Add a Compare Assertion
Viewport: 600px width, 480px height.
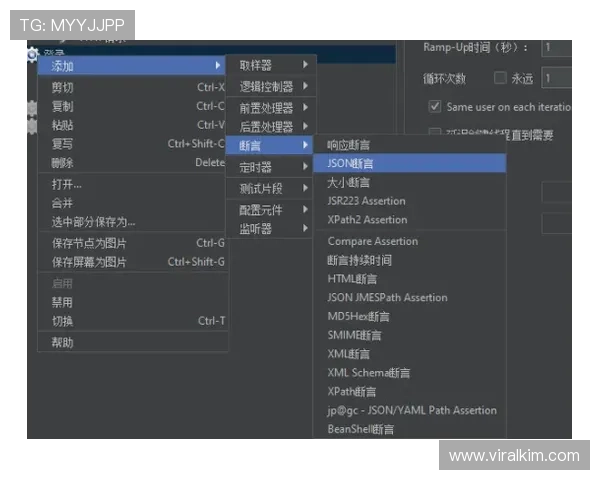(410, 242)
